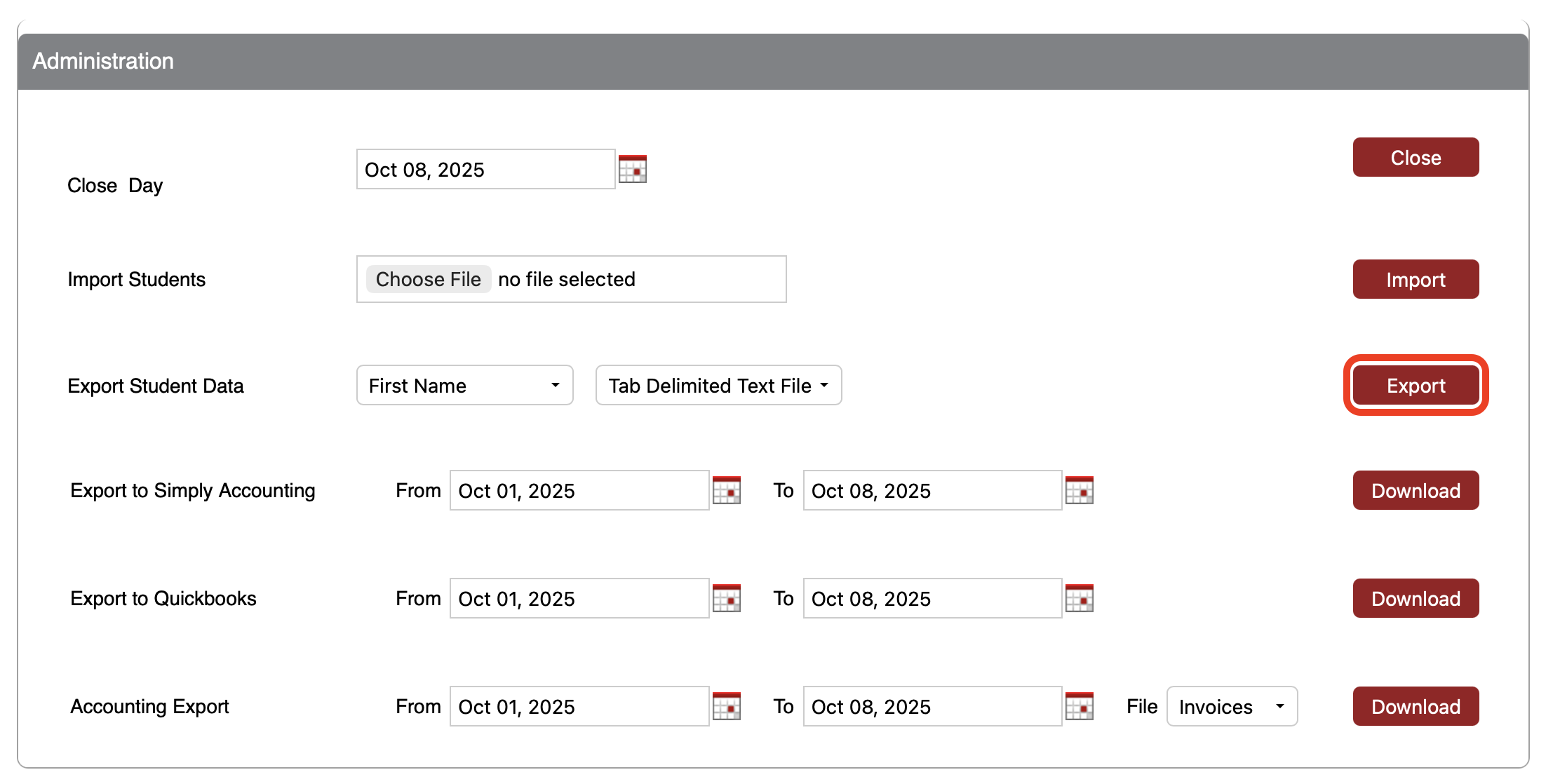Screen dimensions: 1553x784
Task: Open the Close Day calendar picker
Action: pos(632,169)
